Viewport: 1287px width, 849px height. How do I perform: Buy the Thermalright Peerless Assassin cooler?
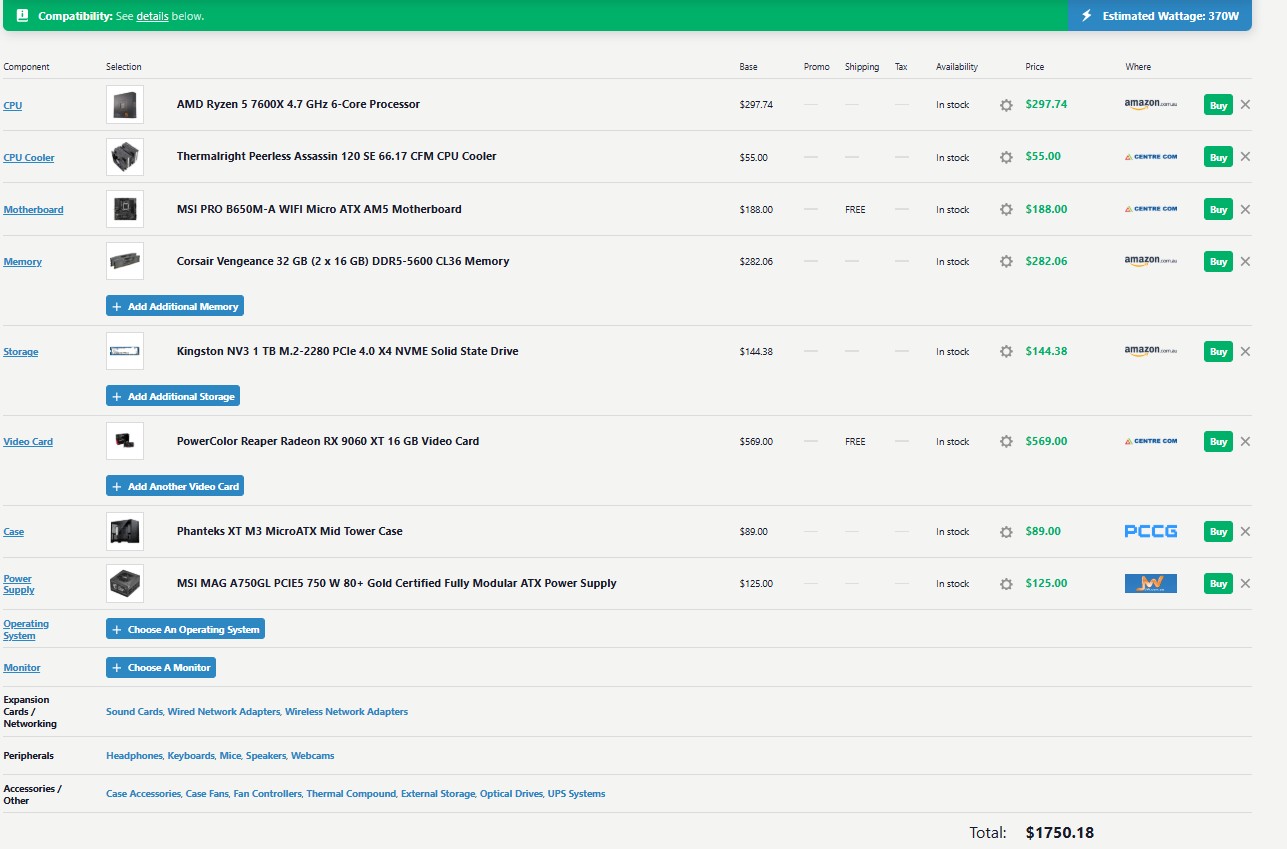tap(1218, 157)
